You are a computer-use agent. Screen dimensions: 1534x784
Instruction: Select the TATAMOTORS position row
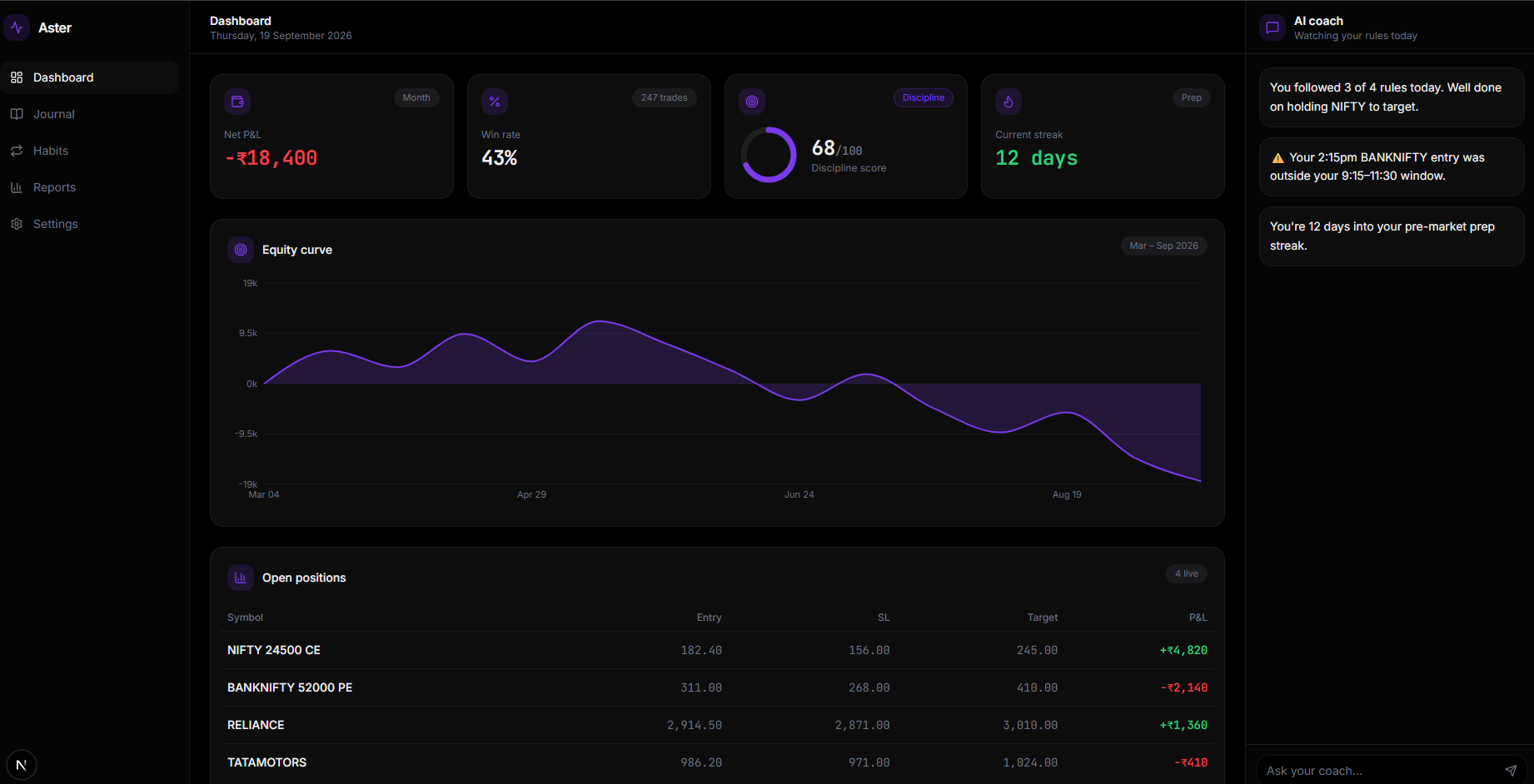click(717, 762)
